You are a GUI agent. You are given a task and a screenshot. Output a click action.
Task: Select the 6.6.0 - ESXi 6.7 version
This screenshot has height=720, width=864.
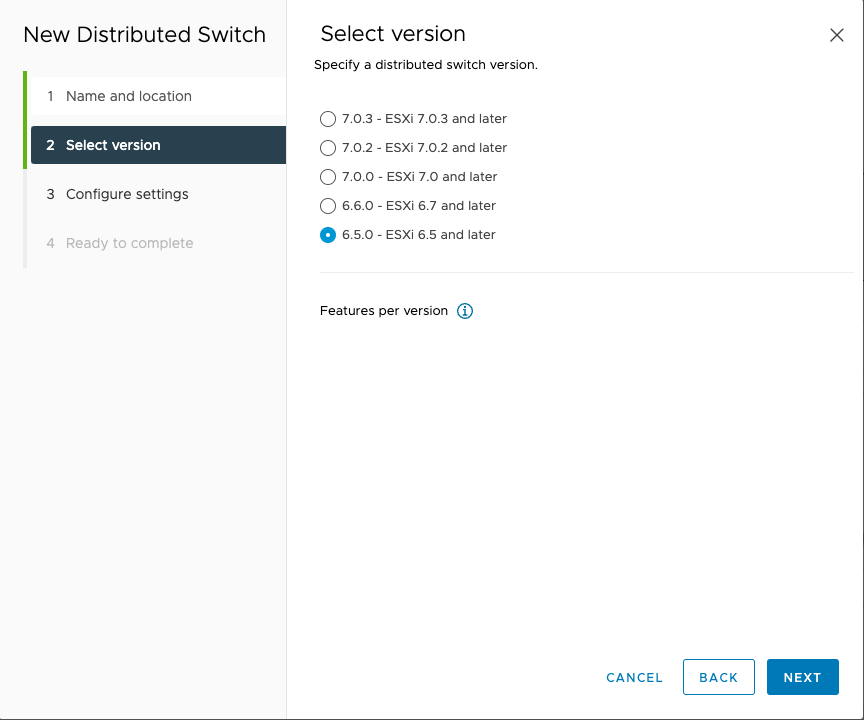pyautogui.click(x=327, y=206)
